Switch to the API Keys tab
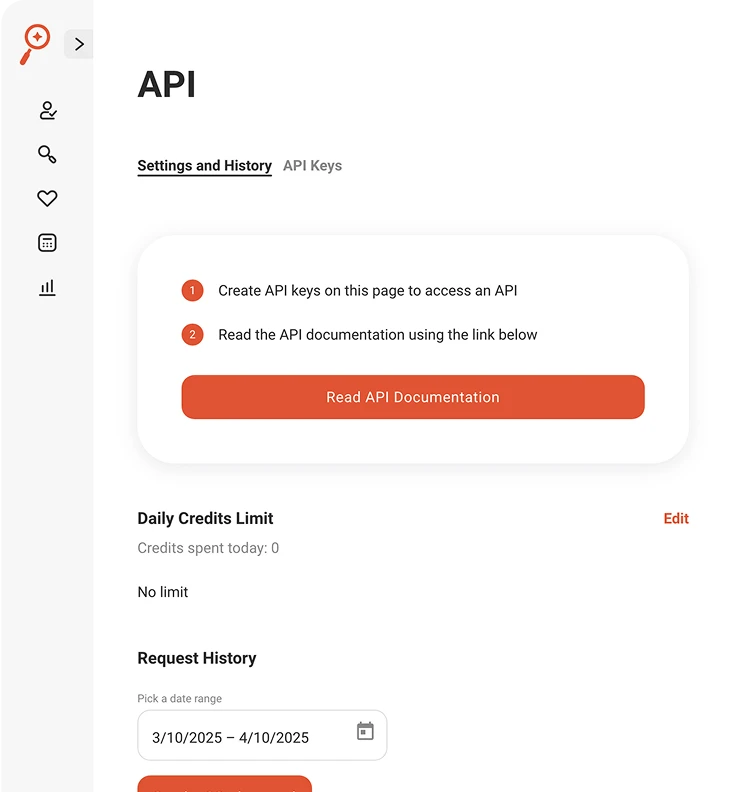The width and height of the screenshot is (752, 792). point(312,166)
